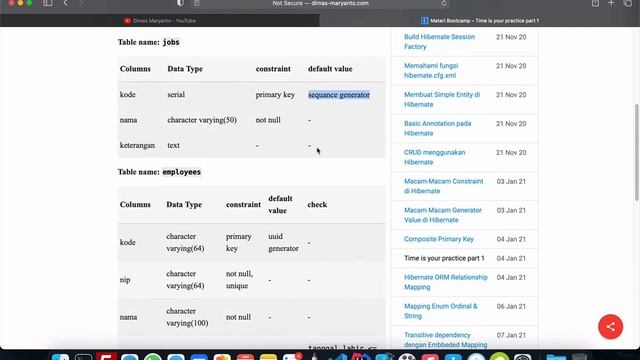Click 'nip' column cell
Image resolution: width=640 pixels, height=360 pixels.
coord(125,280)
